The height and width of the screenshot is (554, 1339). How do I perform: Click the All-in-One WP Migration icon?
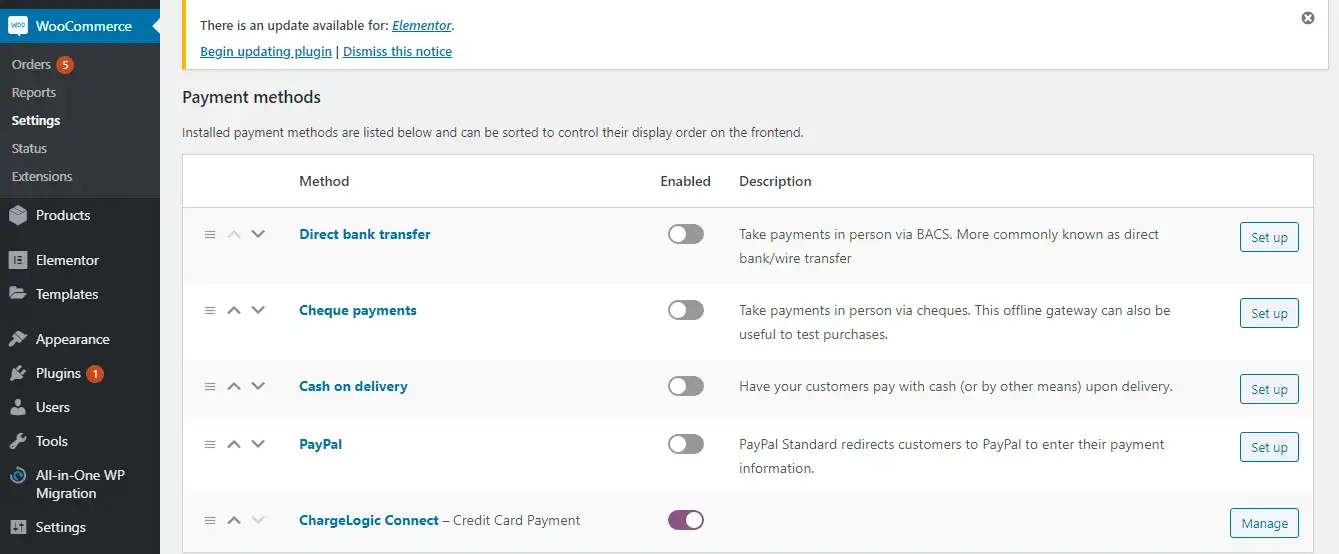pos(17,476)
